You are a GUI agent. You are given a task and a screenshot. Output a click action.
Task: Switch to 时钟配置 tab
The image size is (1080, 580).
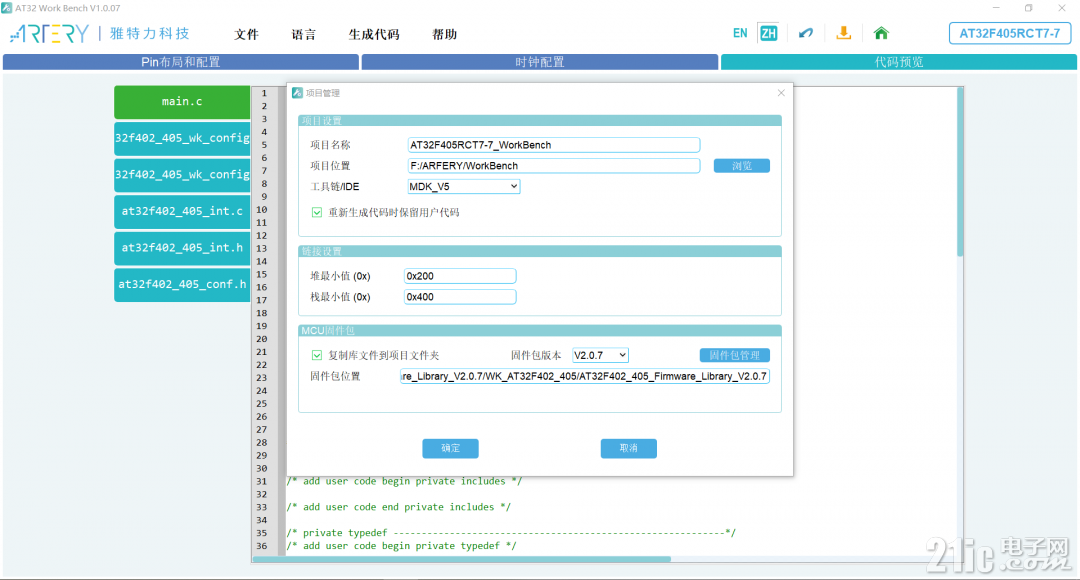click(539, 62)
